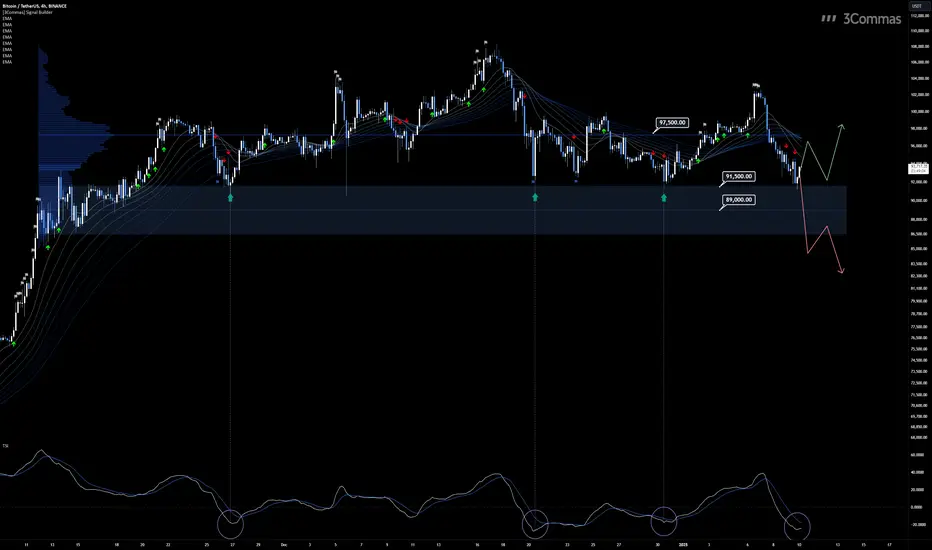
Task: Click the large green signal arrow at December 30
Action: click(664, 197)
